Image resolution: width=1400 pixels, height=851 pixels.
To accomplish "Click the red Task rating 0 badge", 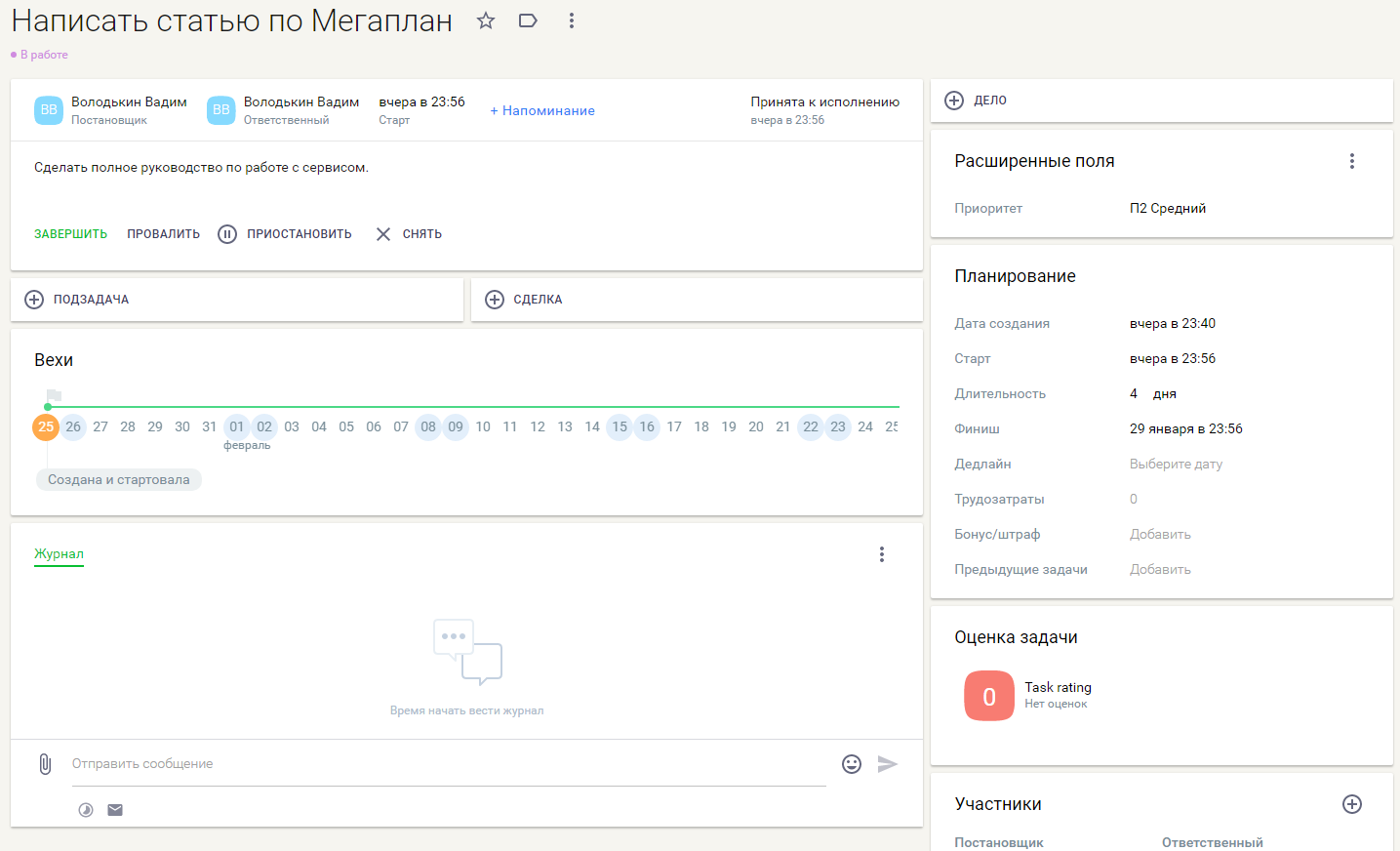I will pyautogui.click(x=989, y=696).
